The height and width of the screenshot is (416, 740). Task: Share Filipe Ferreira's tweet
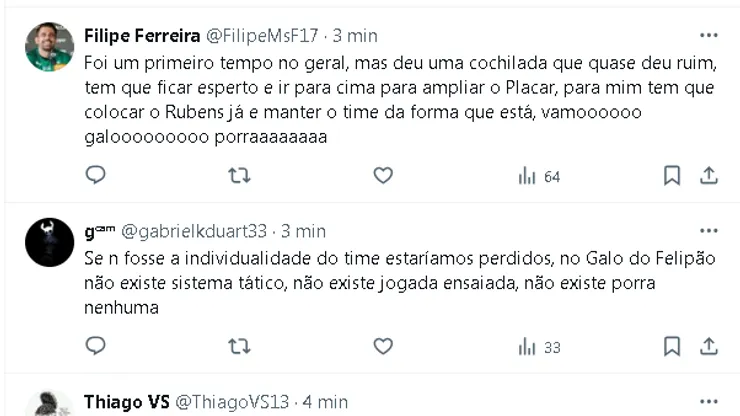click(709, 176)
